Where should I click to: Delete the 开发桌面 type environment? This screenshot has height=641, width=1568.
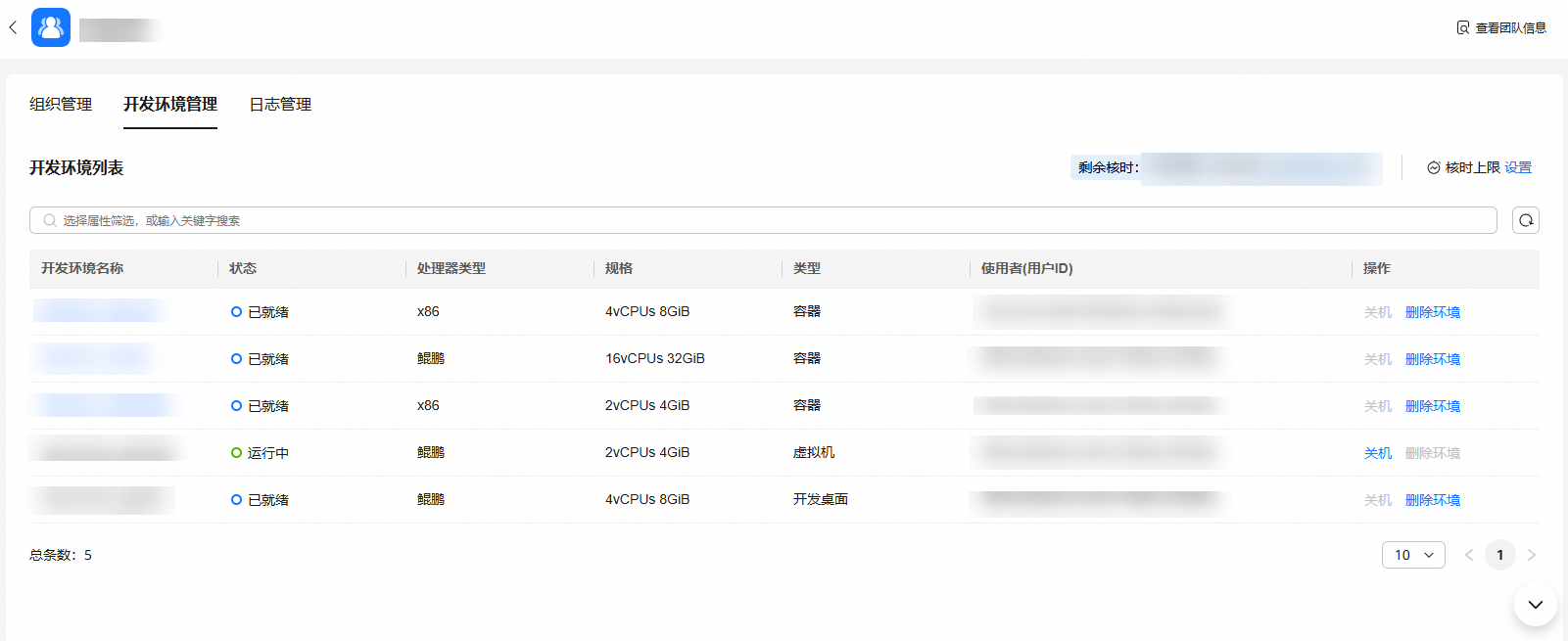coord(1433,500)
